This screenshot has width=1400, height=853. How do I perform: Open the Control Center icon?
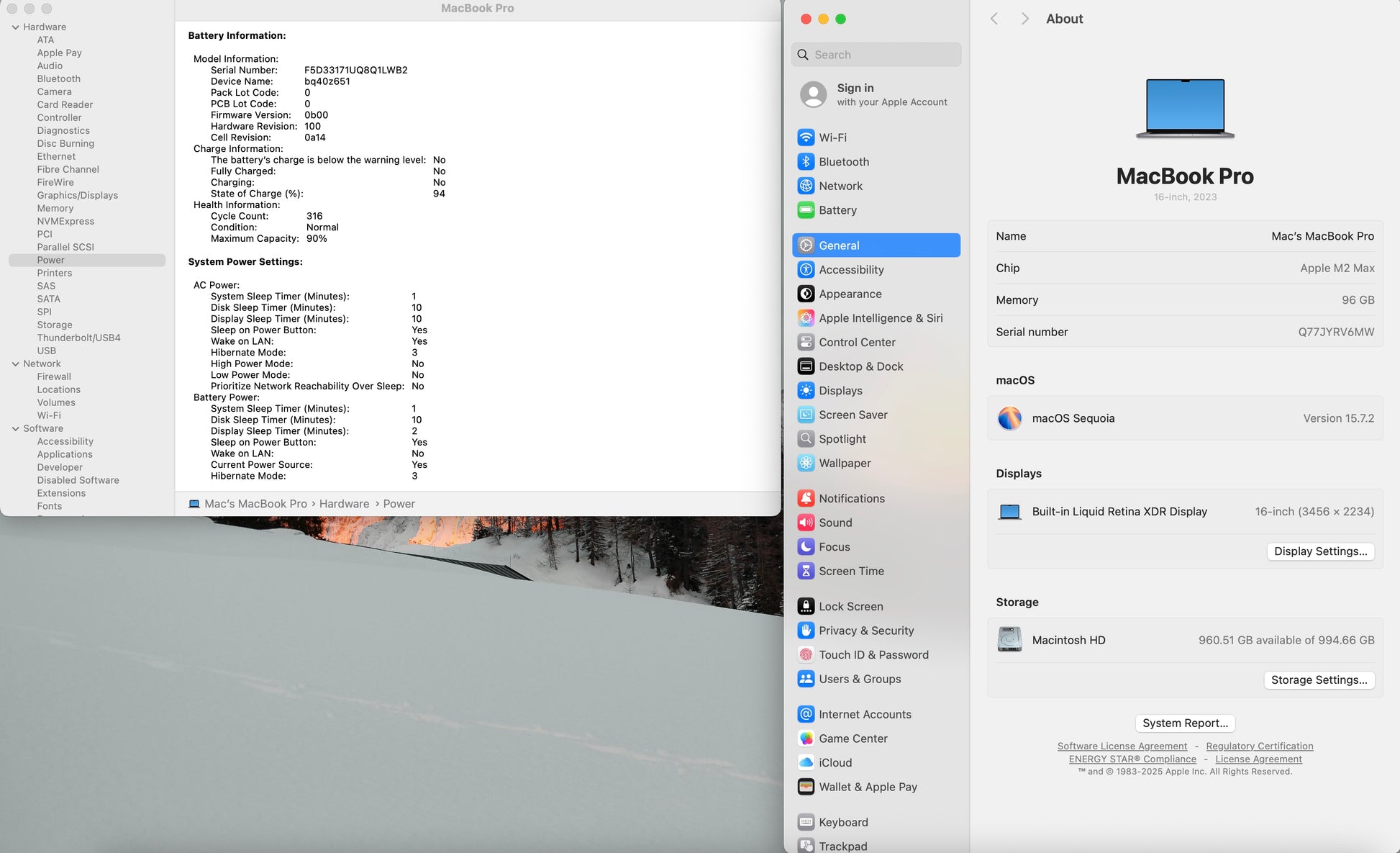(x=806, y=343)
